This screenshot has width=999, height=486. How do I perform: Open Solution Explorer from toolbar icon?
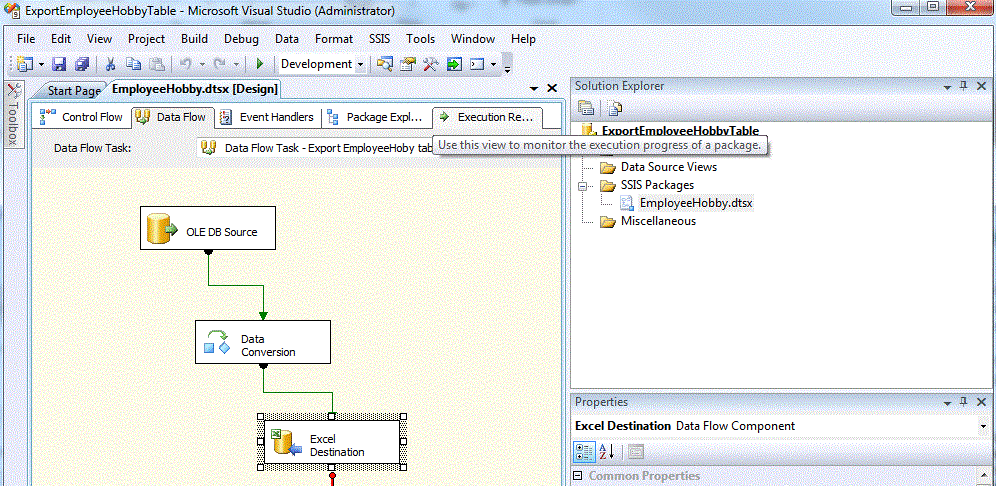pyautogui.click(x=384, y=64)
